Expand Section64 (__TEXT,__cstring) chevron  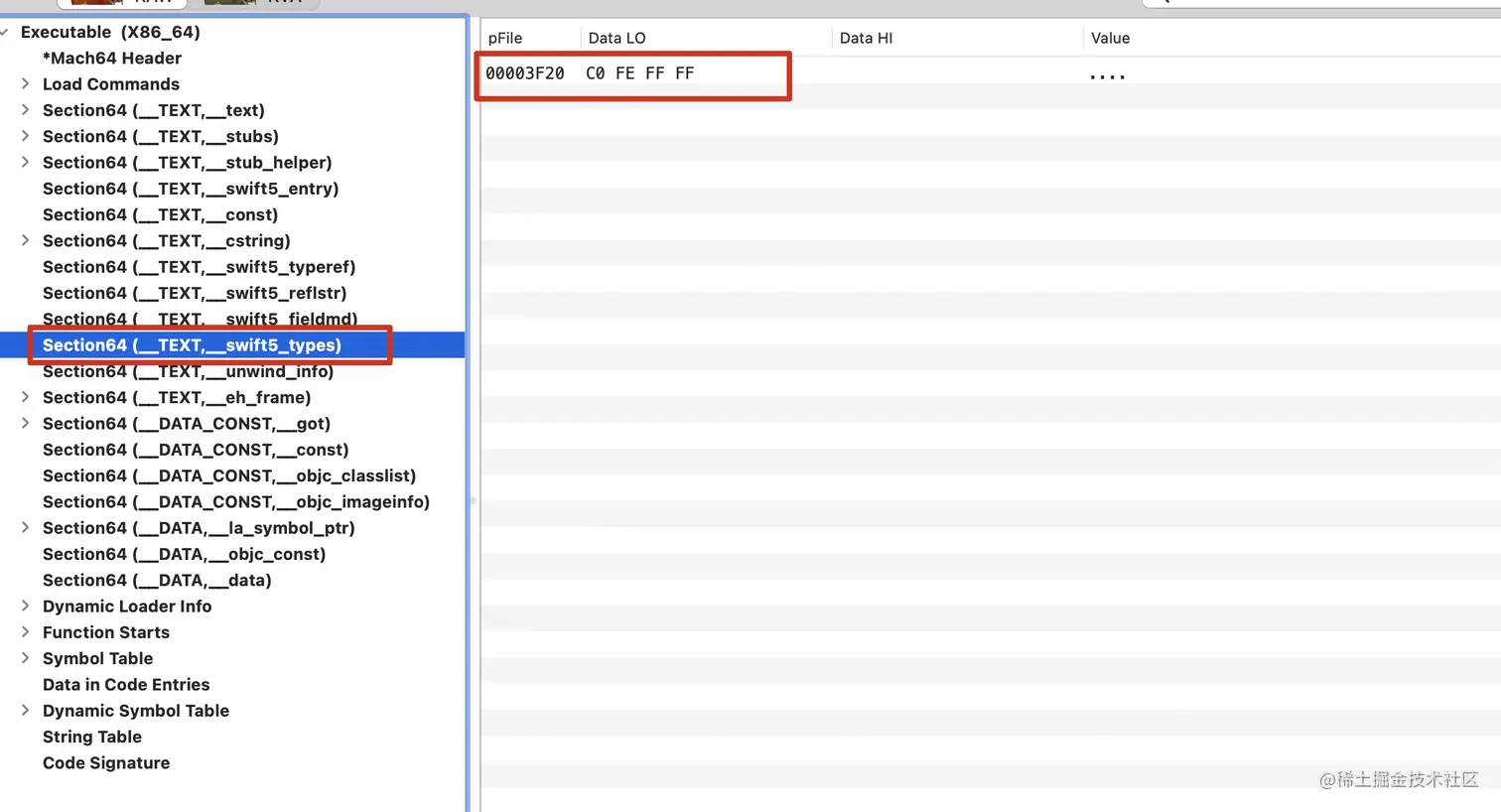point(25,240)
